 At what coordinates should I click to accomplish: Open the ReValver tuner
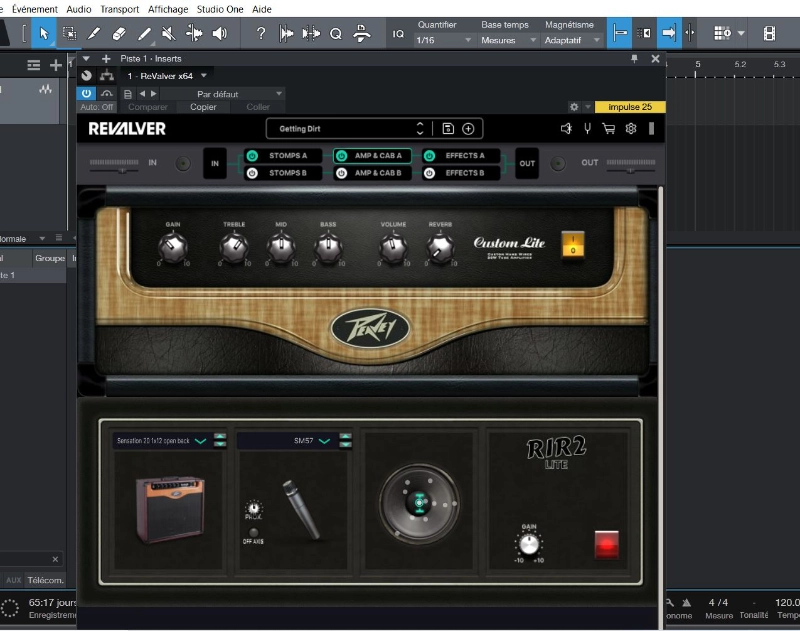point(587,129)
